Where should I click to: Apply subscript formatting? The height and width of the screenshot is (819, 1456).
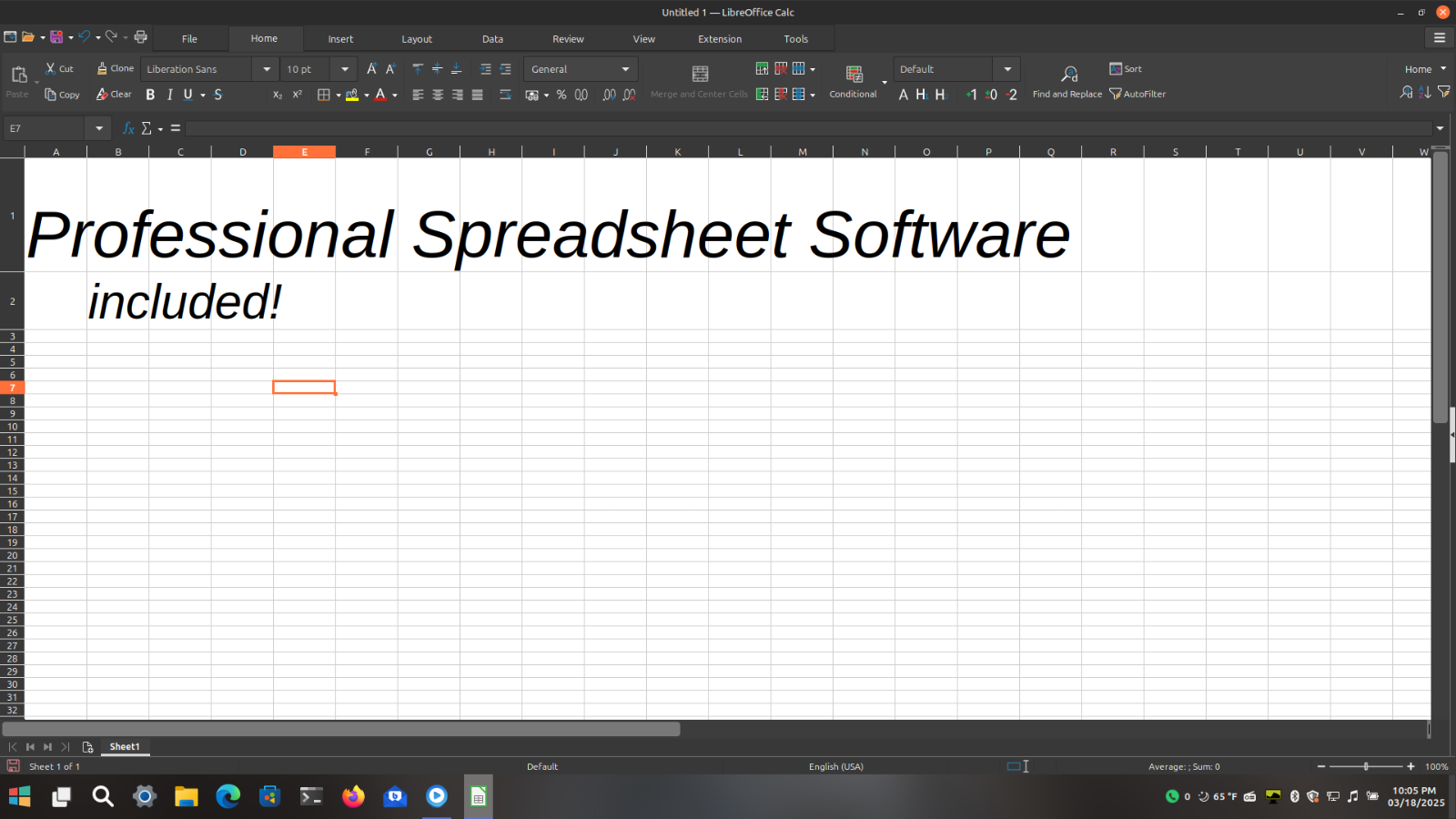278,95
